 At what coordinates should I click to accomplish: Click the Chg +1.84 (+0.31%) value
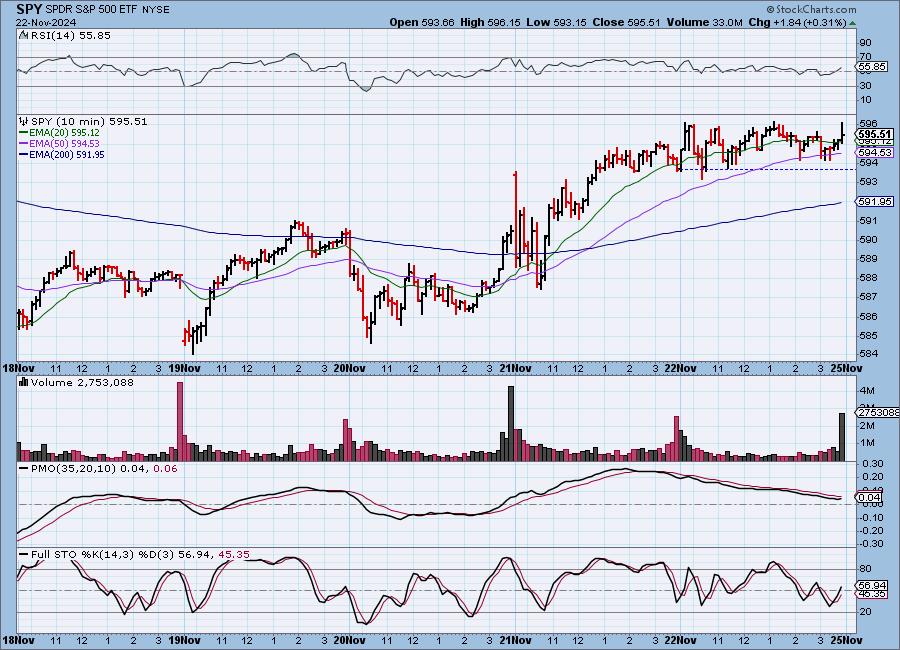[x=798, y=22]
